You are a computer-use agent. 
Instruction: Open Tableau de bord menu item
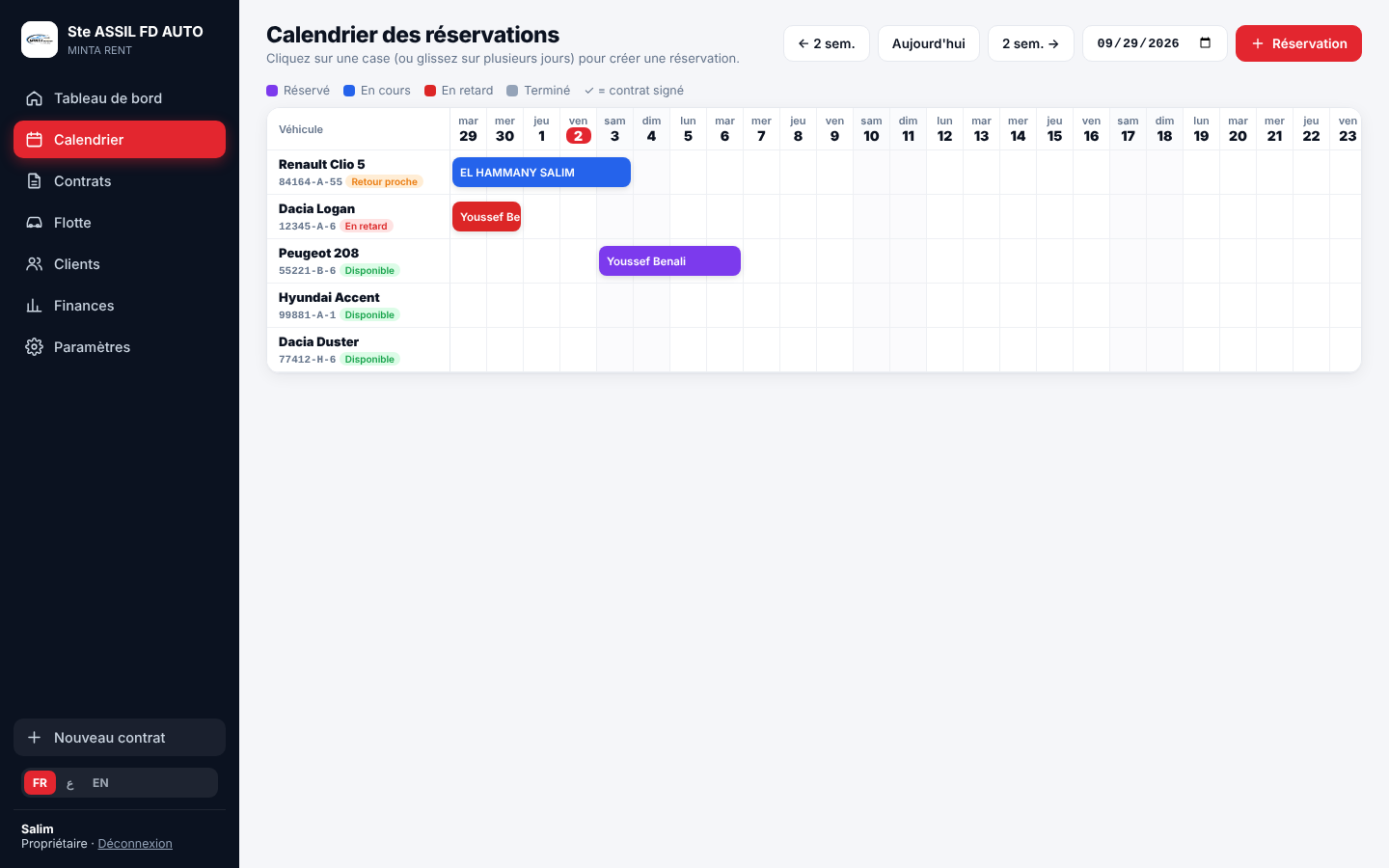click(x=120, y=98)
